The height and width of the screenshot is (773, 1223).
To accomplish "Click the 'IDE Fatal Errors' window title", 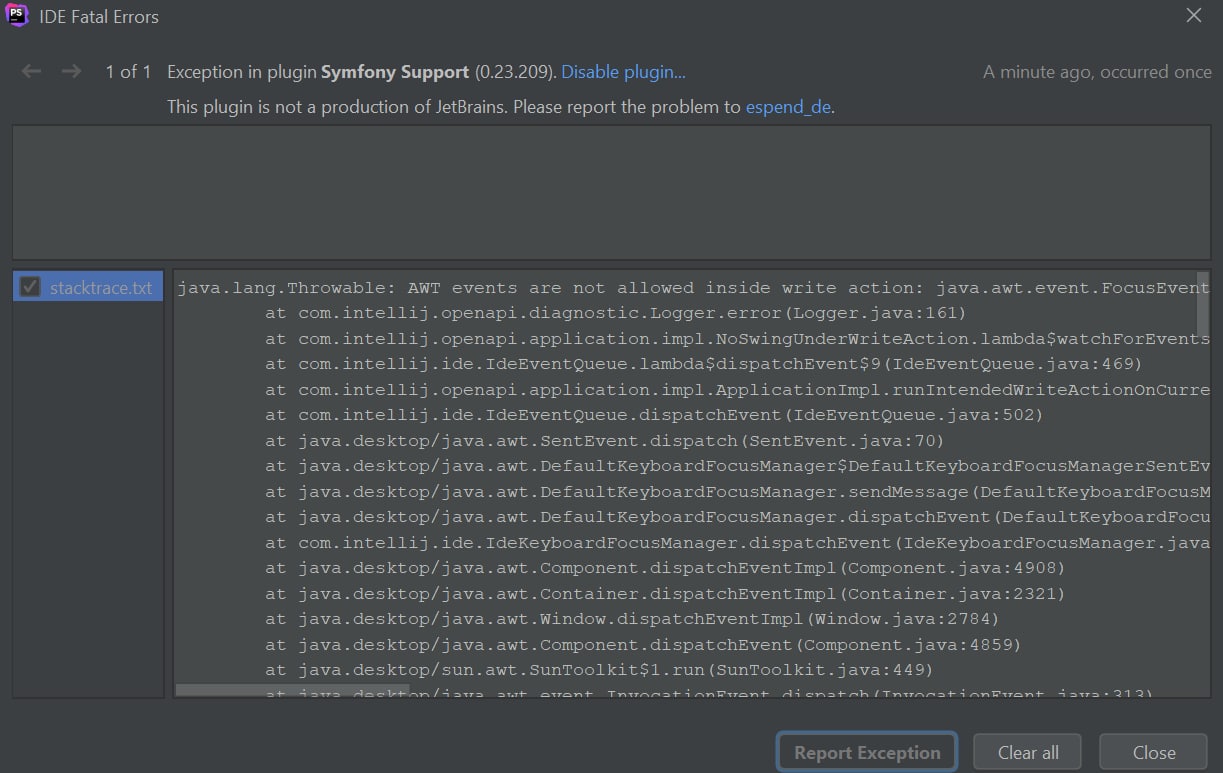I will [99, 17].
